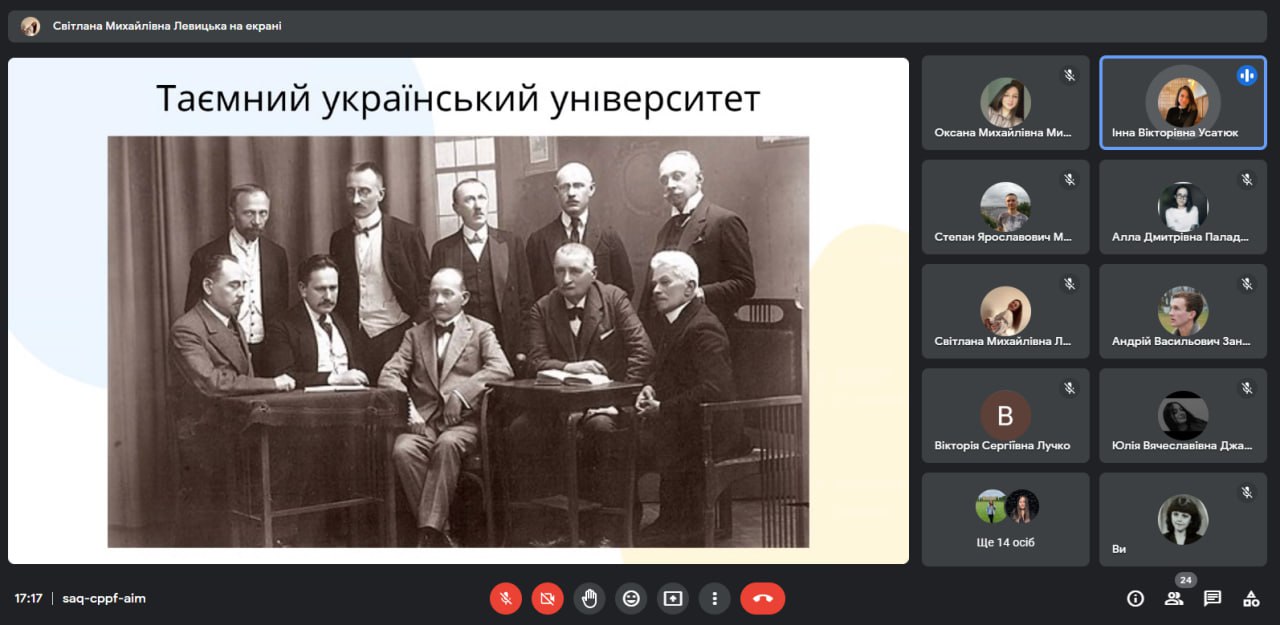Click the participant count badge 24
This screenshot has height=625, width=1280.
click(x=1186, y=580)
